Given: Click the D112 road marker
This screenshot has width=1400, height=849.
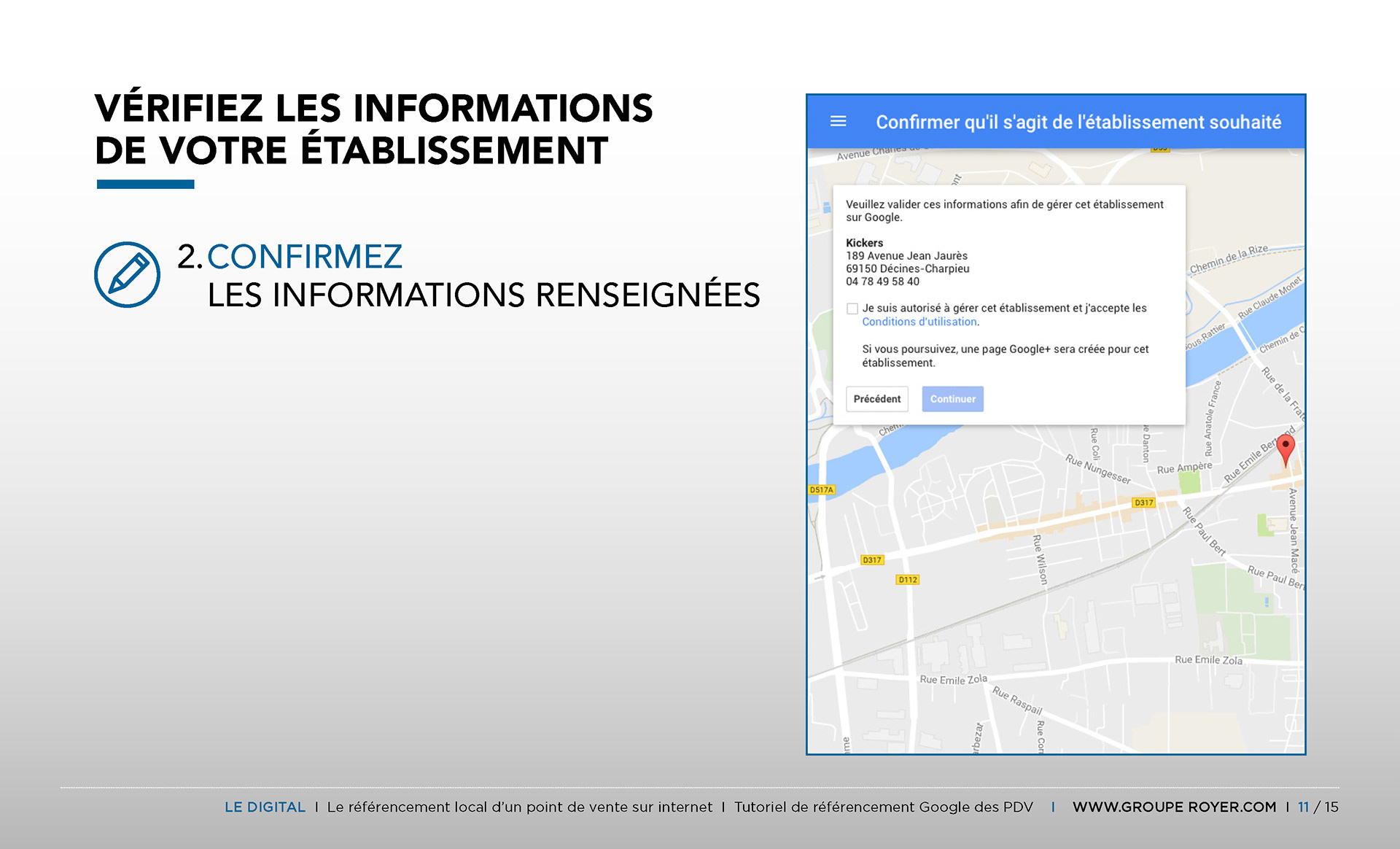Looking at the screenshot, I should (908, 579).
